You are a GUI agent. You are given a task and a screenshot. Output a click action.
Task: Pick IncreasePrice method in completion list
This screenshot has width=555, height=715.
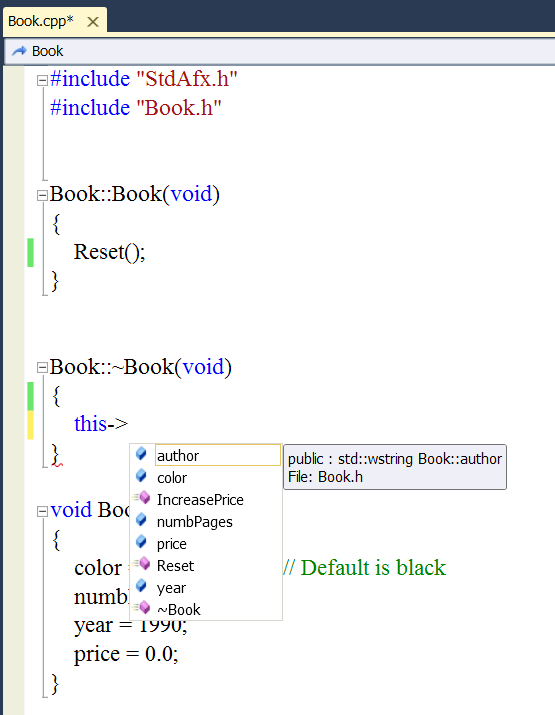[x=206, y=499]
